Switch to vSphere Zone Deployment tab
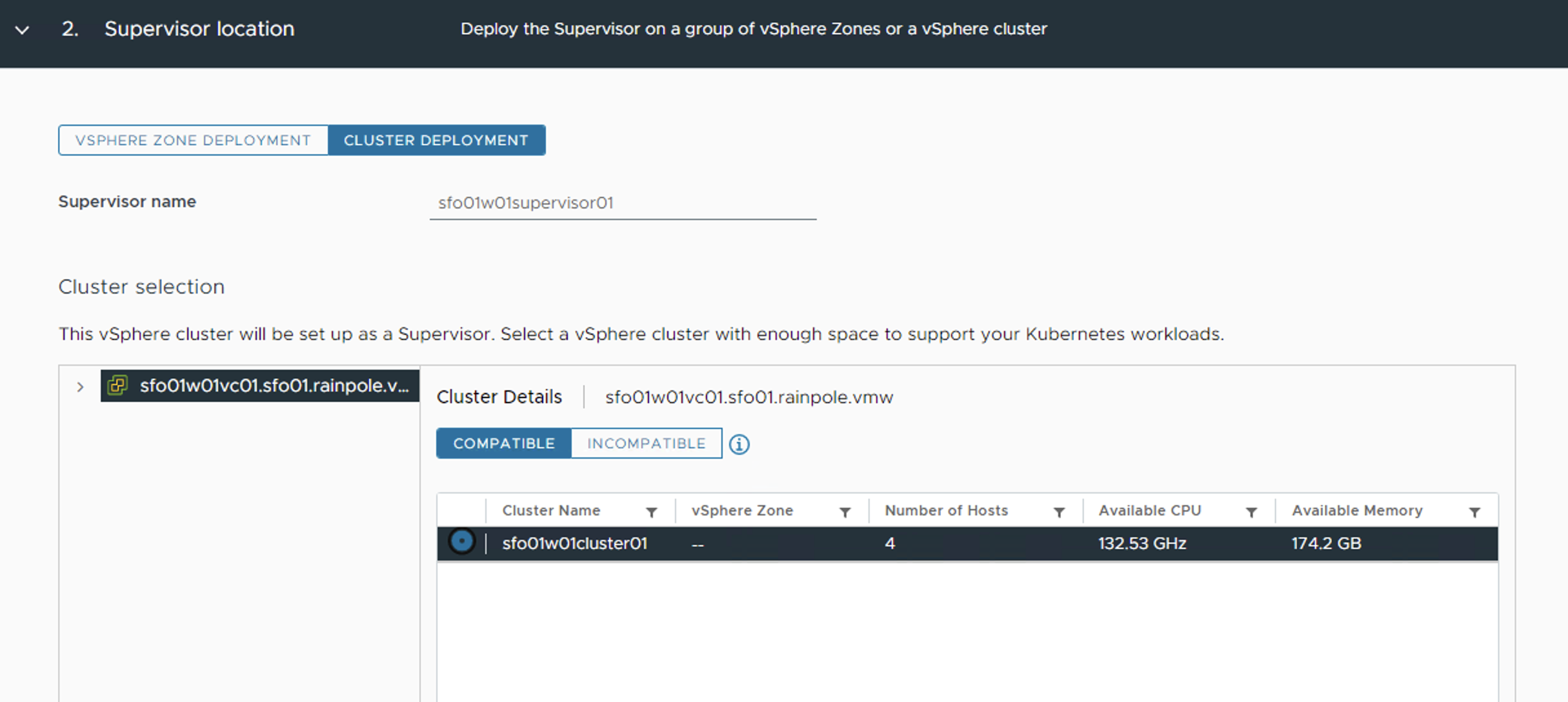 (x=193, y=140)
